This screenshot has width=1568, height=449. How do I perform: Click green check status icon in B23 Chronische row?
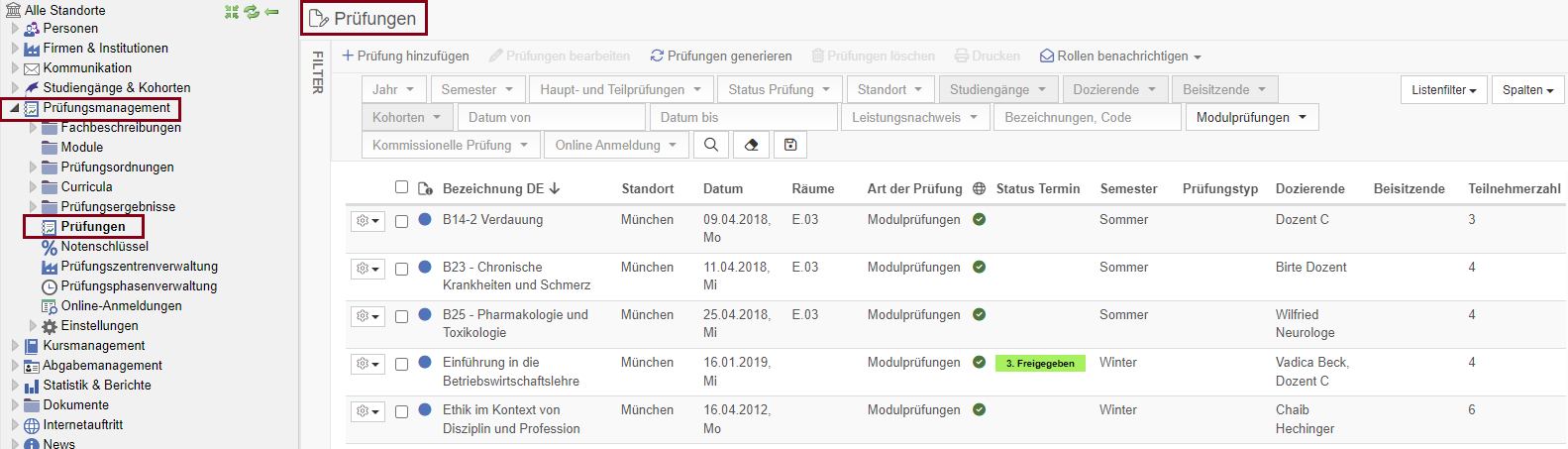(x=979, y=267)
